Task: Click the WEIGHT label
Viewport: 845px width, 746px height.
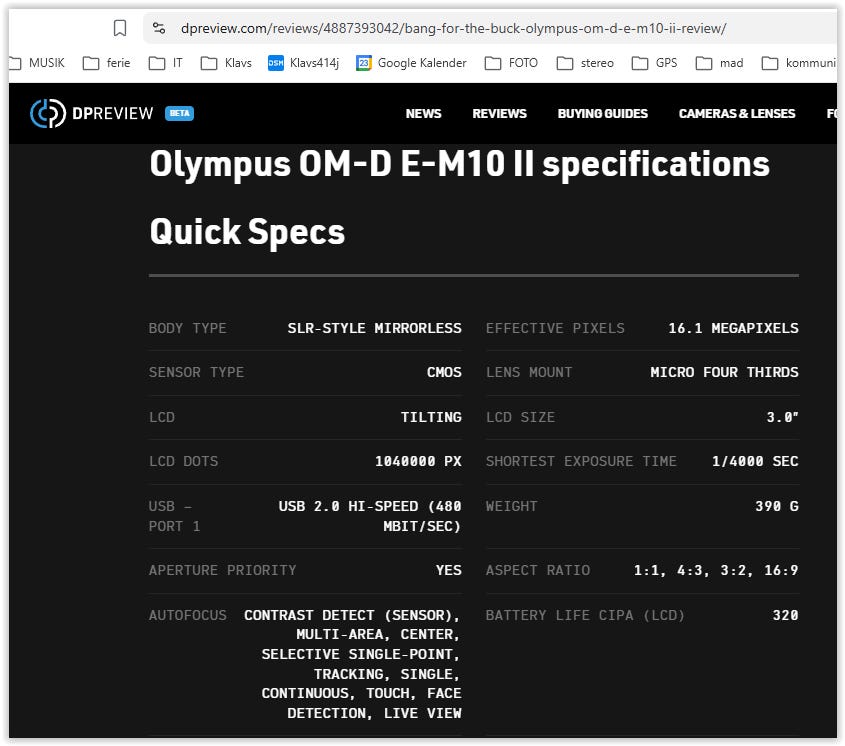Action: 511,506
